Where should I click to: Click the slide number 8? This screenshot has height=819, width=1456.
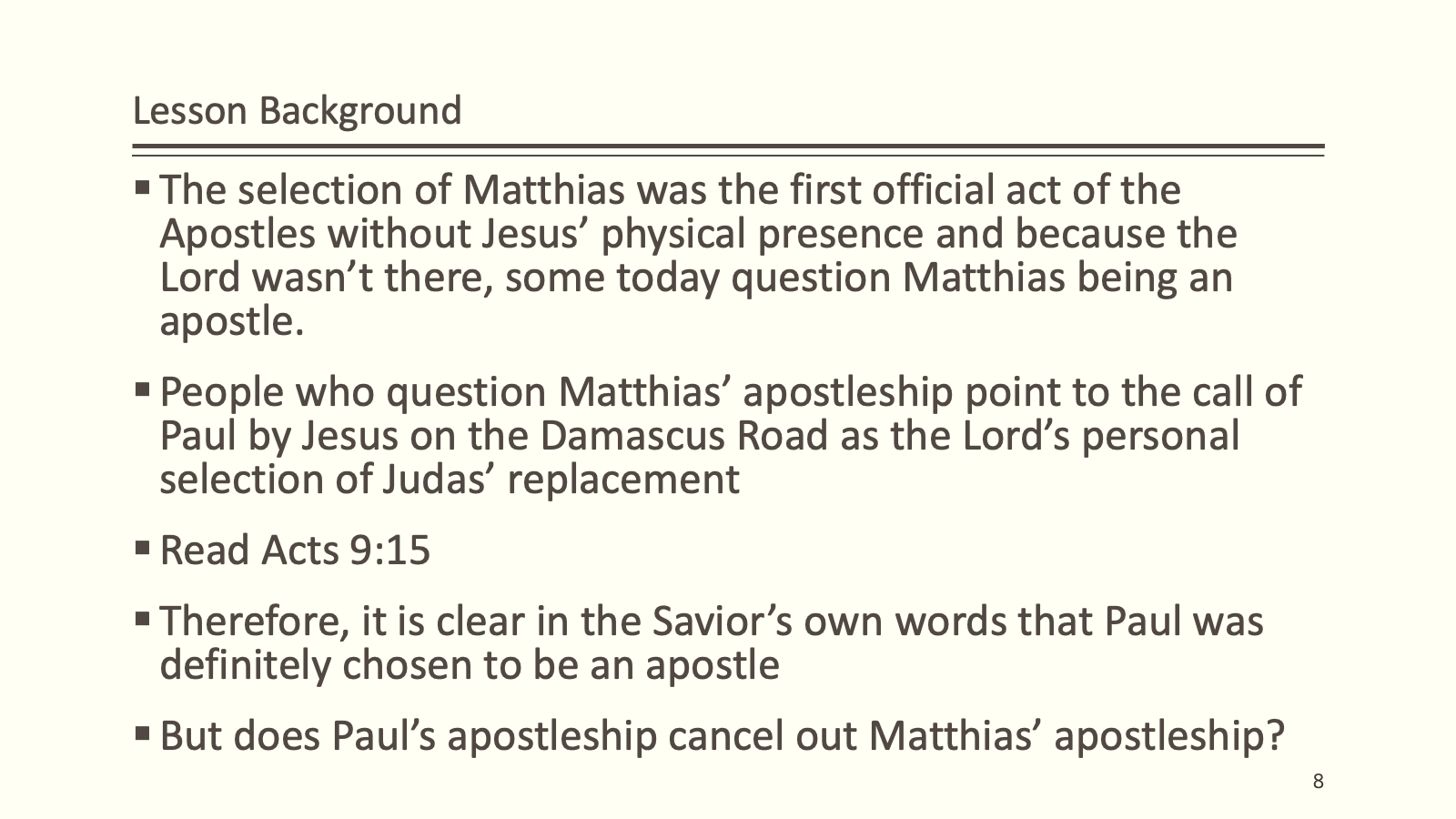click(x=1319, y=782)
